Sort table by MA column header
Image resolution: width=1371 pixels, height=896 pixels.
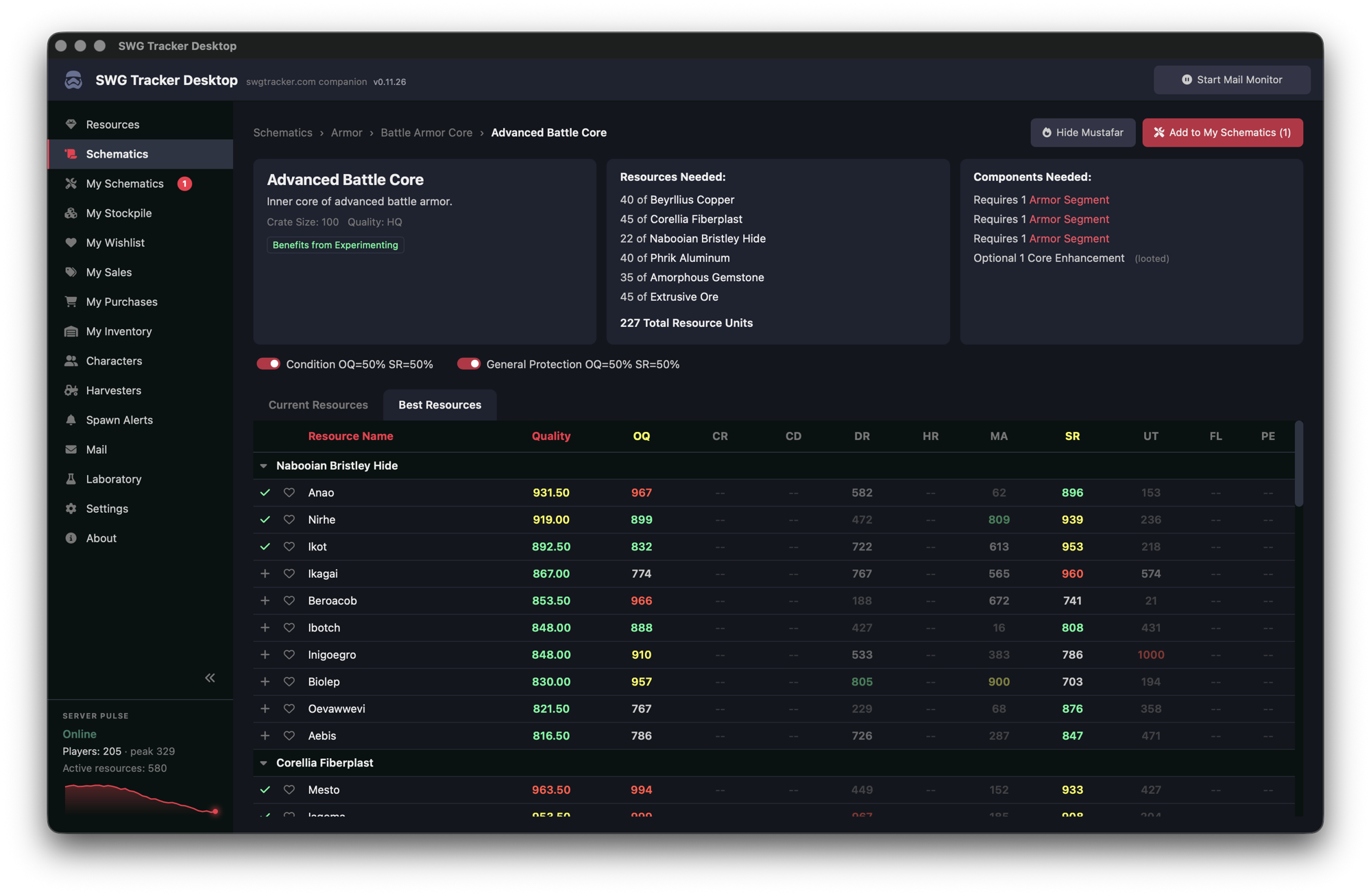(x=999, y=435)
